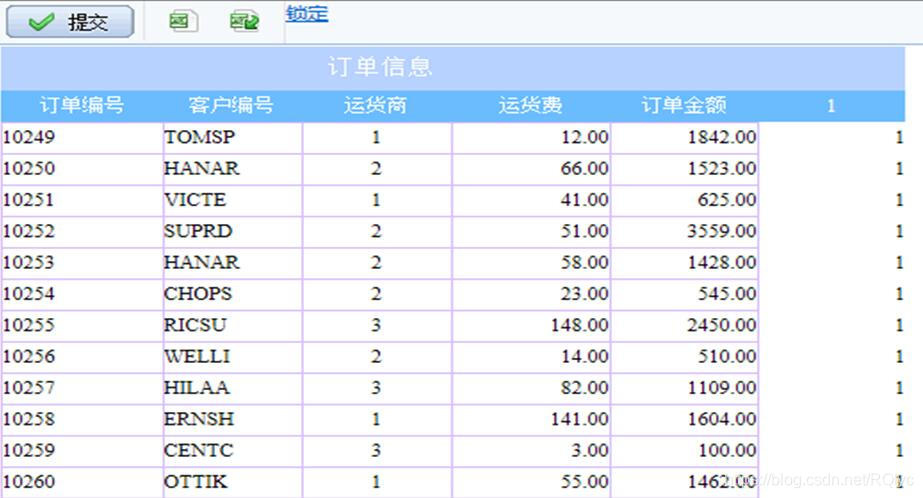Click the 订单信息 table title
This screenshot has width=923, height=498.
[380, 67]
